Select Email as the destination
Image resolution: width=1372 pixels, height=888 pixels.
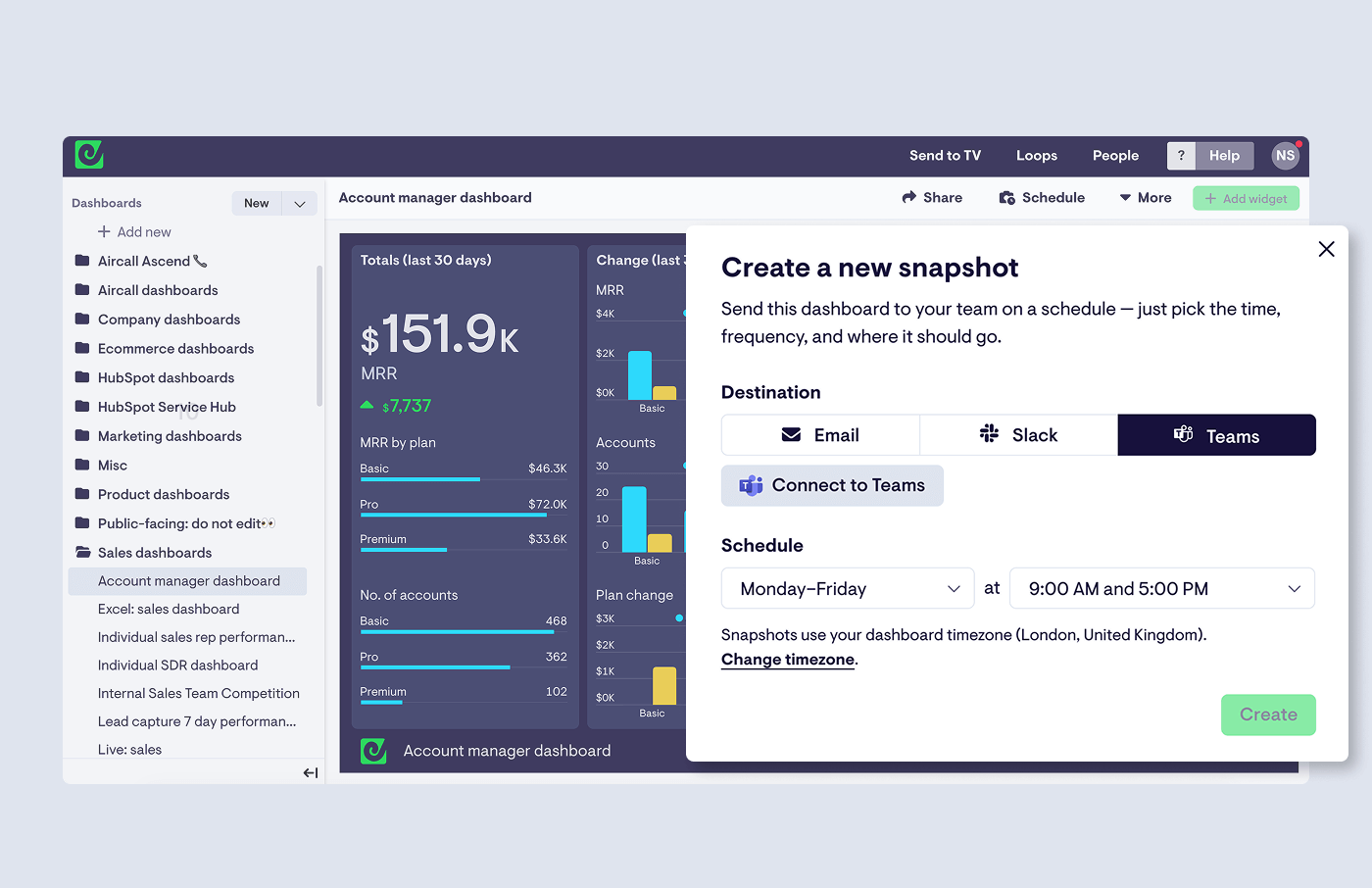pyautogui.click(x=820, y=435)
